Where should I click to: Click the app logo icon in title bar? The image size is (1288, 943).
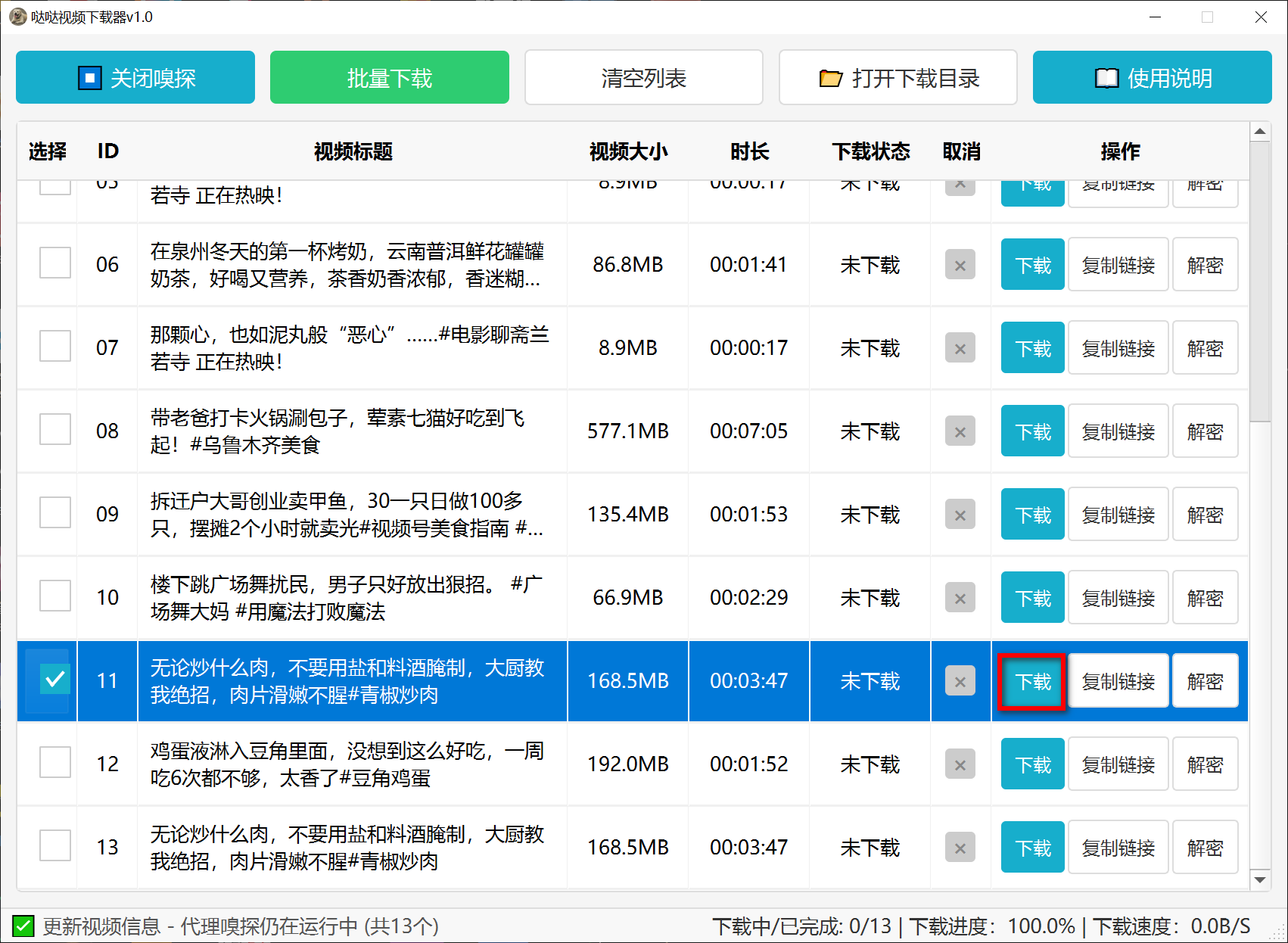pyautogui.click(x=17, y=17)
